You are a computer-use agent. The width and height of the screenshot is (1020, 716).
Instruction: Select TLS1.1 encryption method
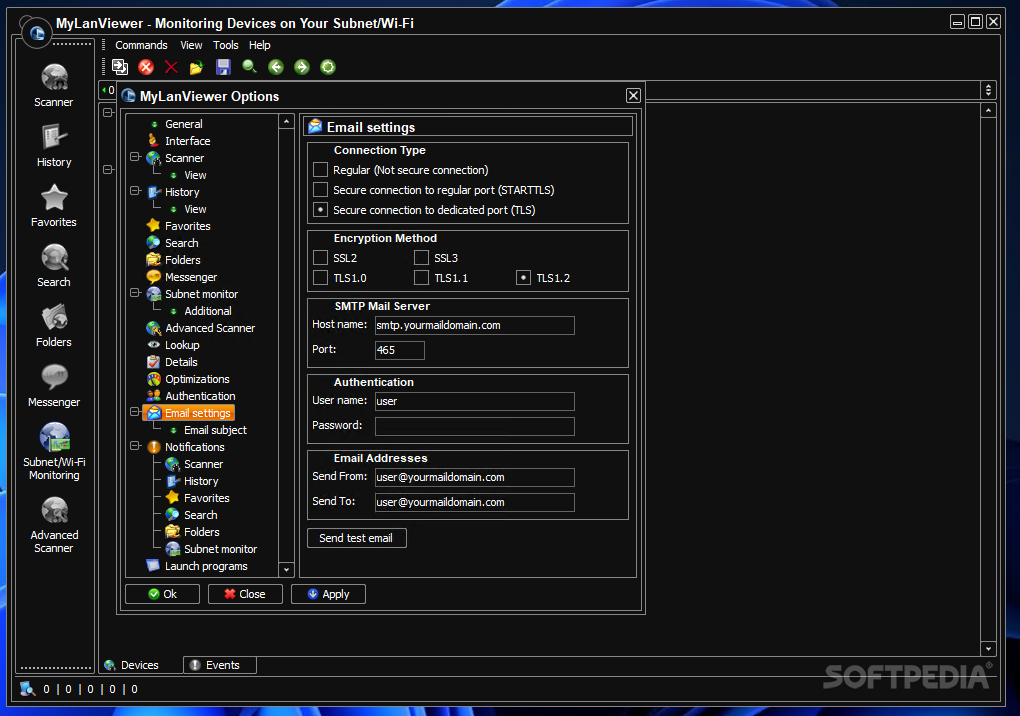pyautogui.click(x=422, y=278)
